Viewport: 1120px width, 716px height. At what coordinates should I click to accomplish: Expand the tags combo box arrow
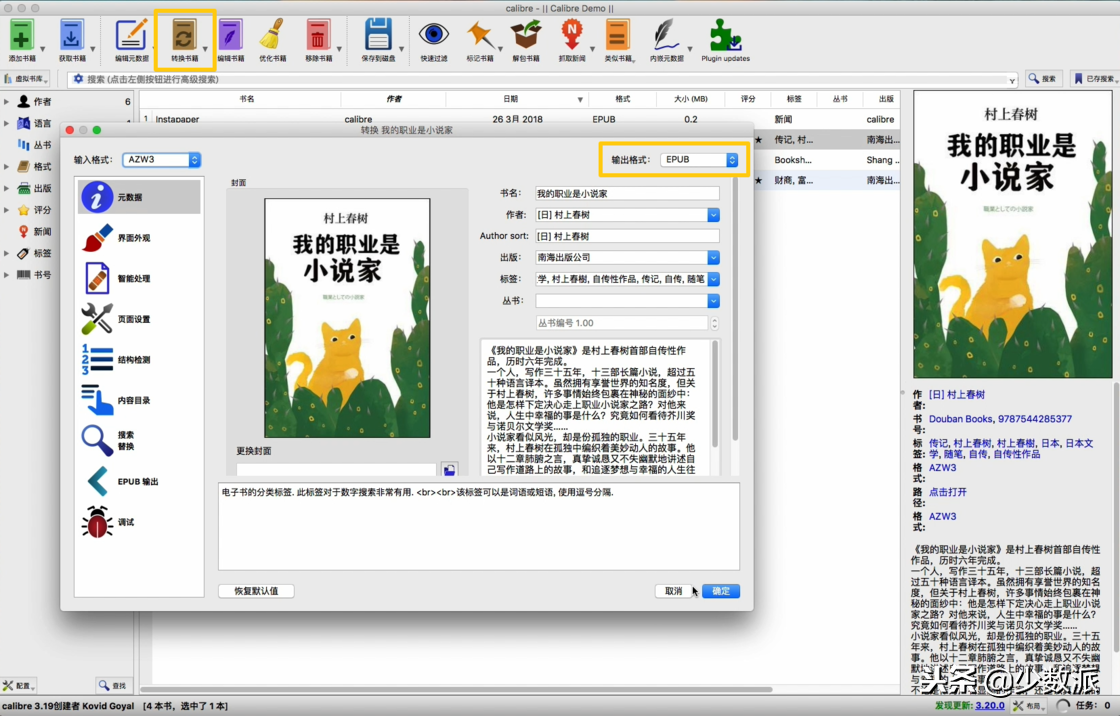[x=713, y=279]
